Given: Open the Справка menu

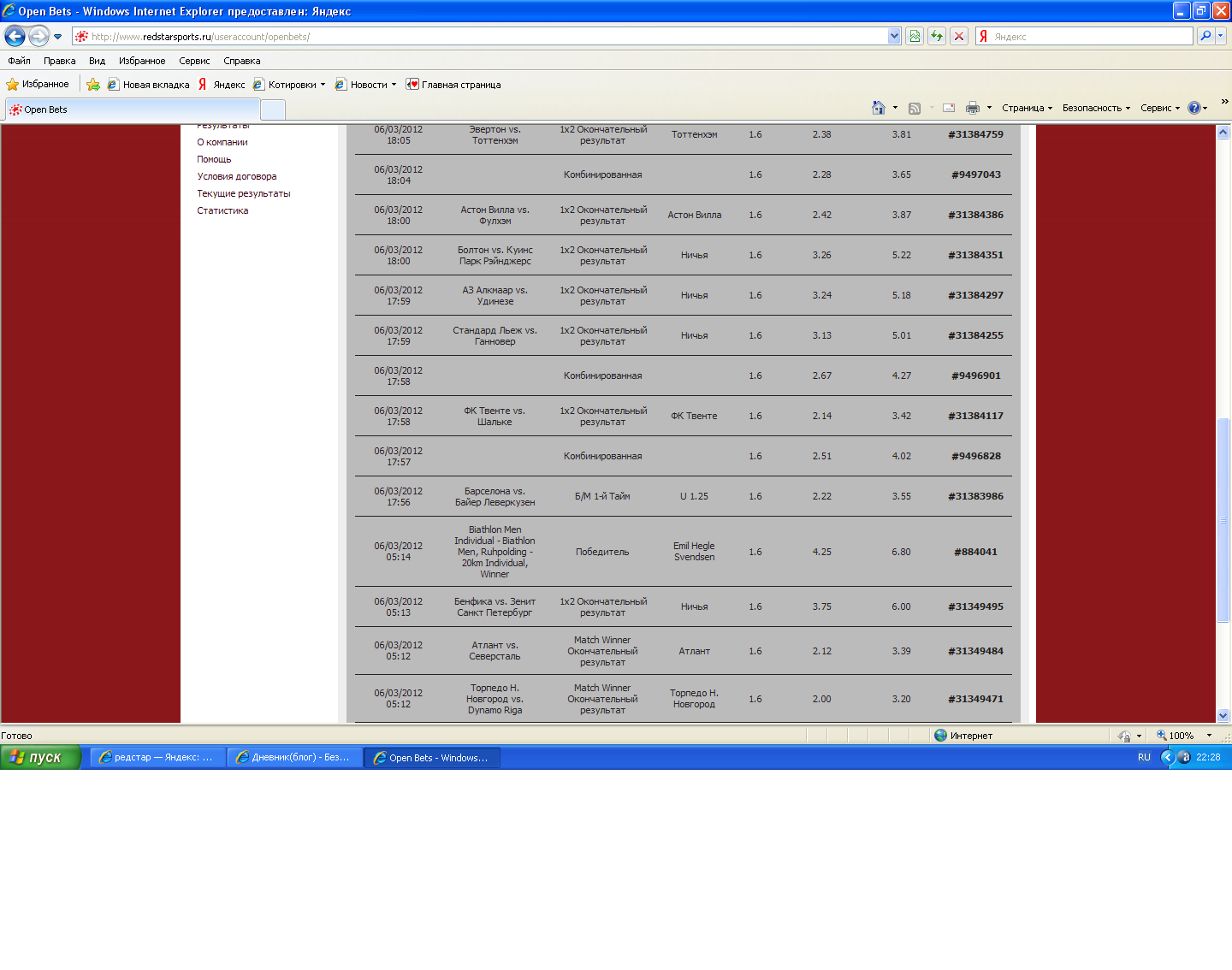Looking at the screenshot, I should point(241,61).
